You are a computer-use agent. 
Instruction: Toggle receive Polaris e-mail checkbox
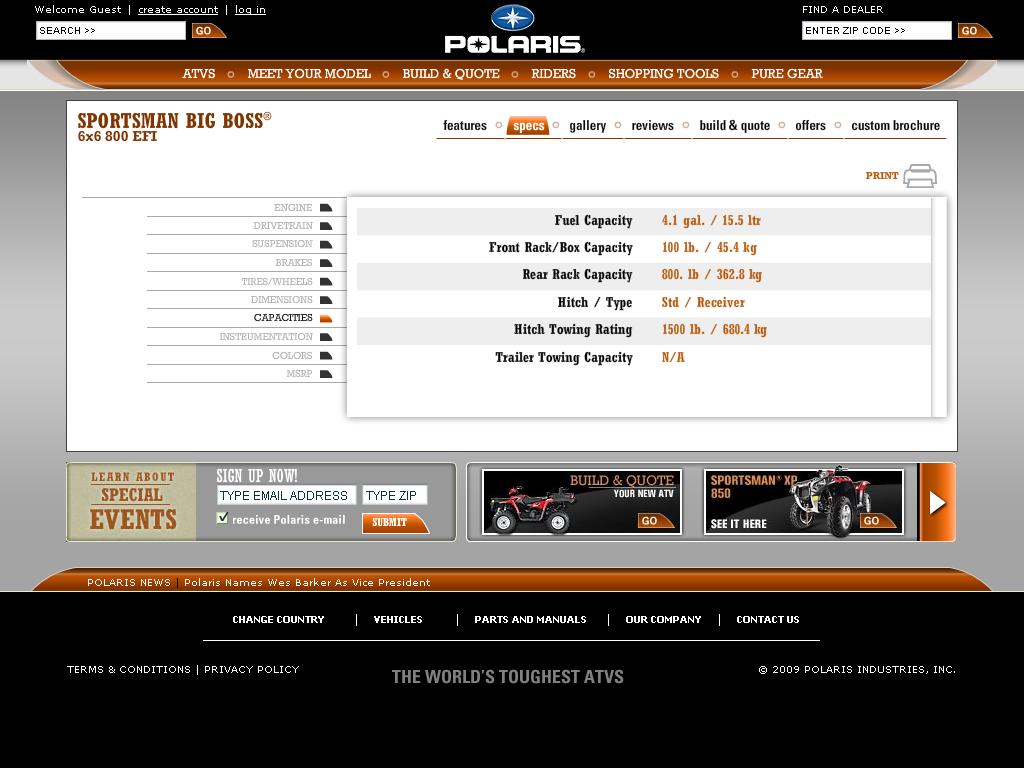pos(222,519)
